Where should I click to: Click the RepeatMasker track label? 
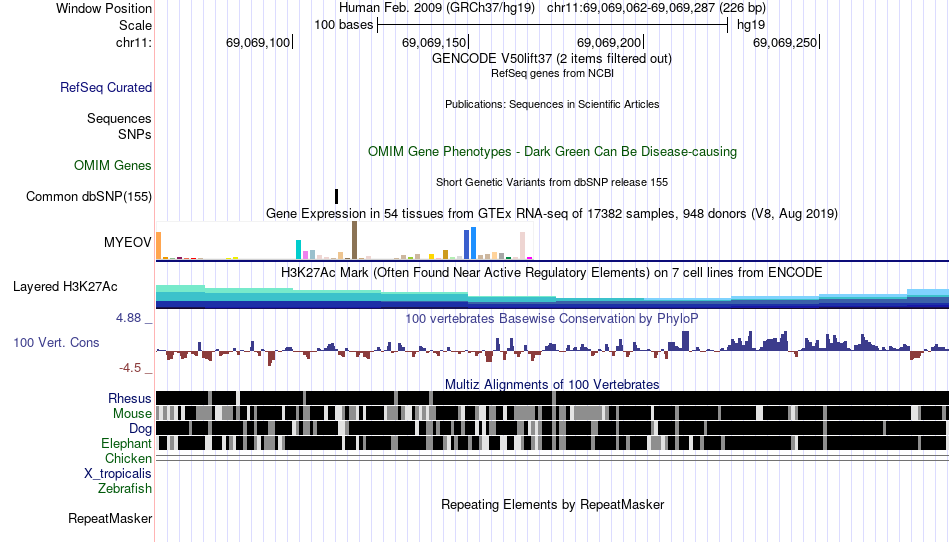(x=110, y=518)
